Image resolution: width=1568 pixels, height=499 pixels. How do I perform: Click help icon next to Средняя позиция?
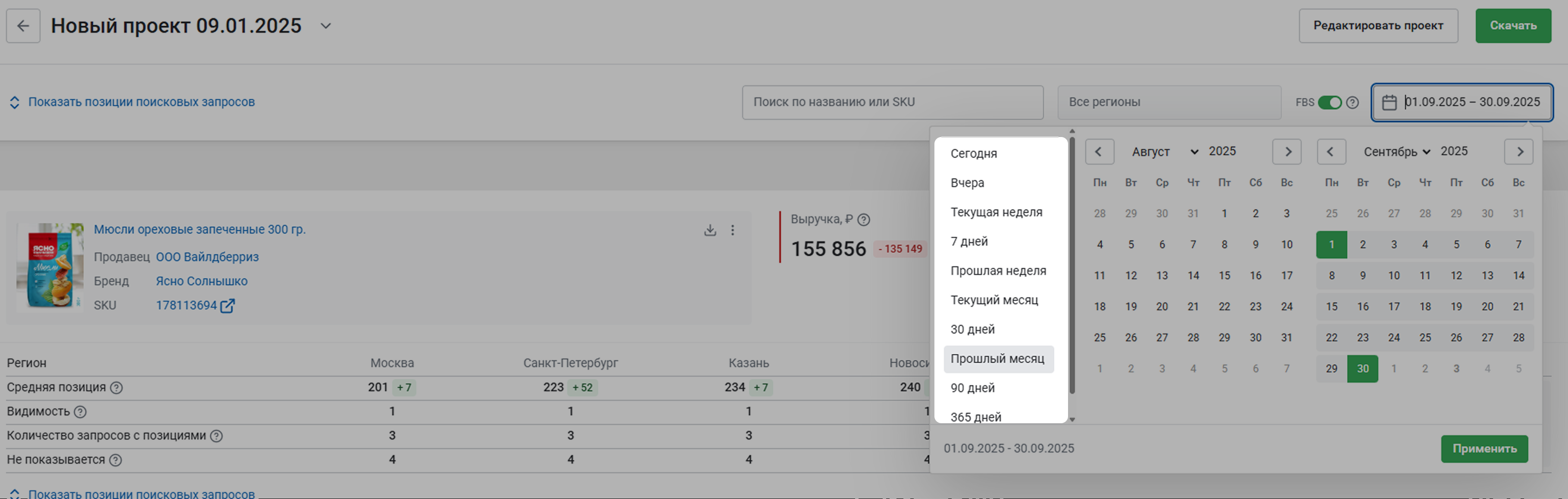click(x=116, y=388)
